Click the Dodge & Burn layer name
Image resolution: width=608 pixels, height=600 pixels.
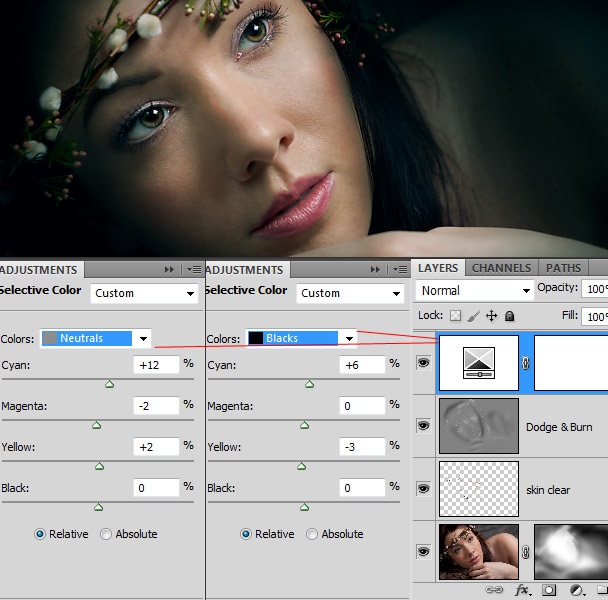coord(559,427)
